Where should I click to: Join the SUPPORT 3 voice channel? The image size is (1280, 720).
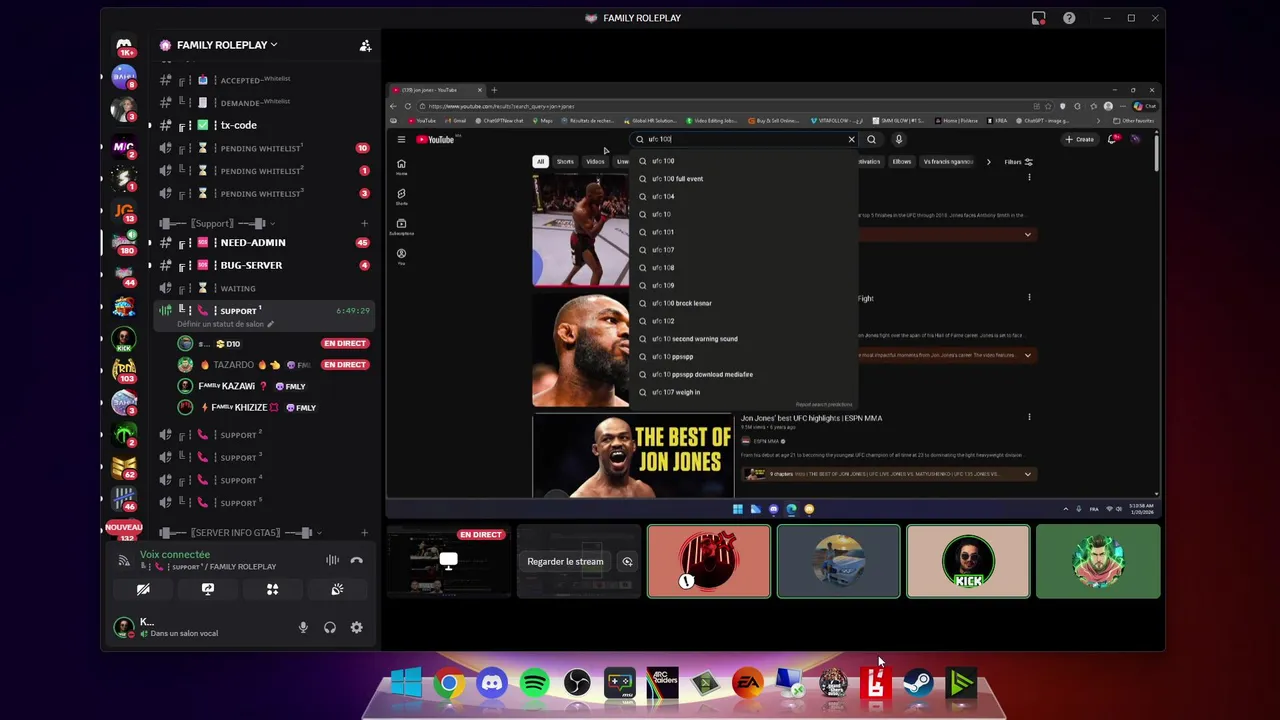point(264,457)
